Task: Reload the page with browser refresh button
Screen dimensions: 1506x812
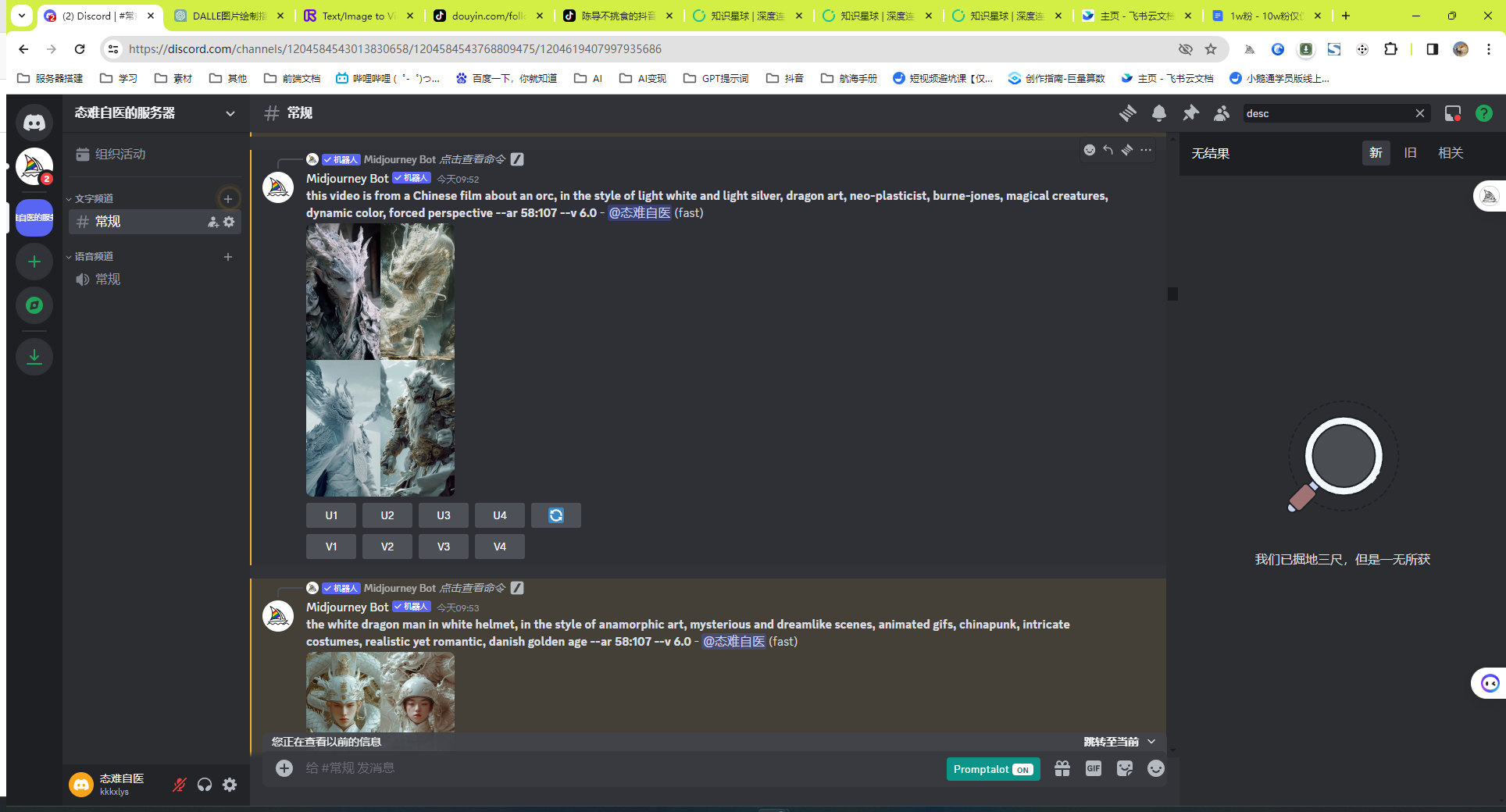Action: [x=80, y=49]
